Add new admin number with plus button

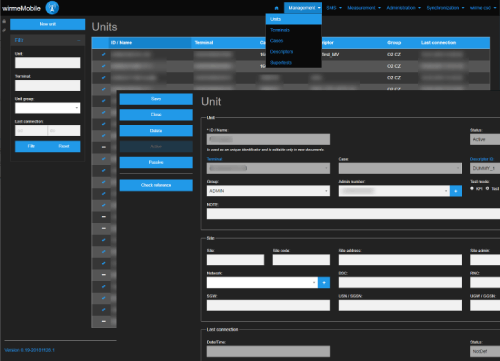click(456, 191)
